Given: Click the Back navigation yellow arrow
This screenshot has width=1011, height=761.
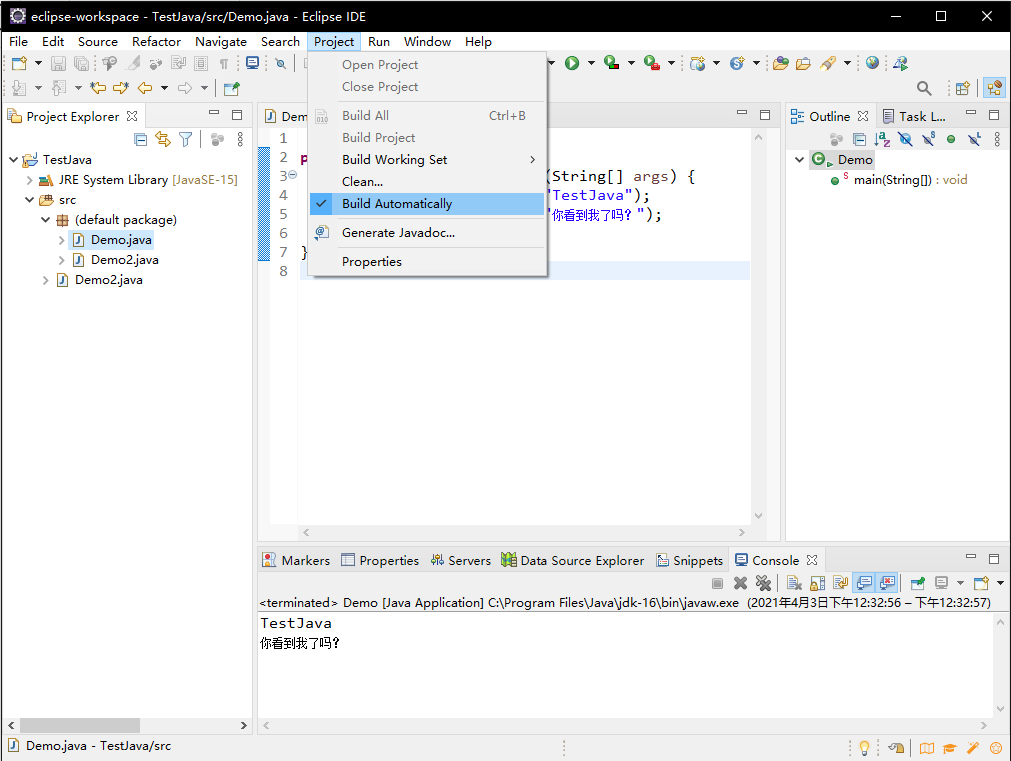Looking at the screenshot, I should 145,88.
